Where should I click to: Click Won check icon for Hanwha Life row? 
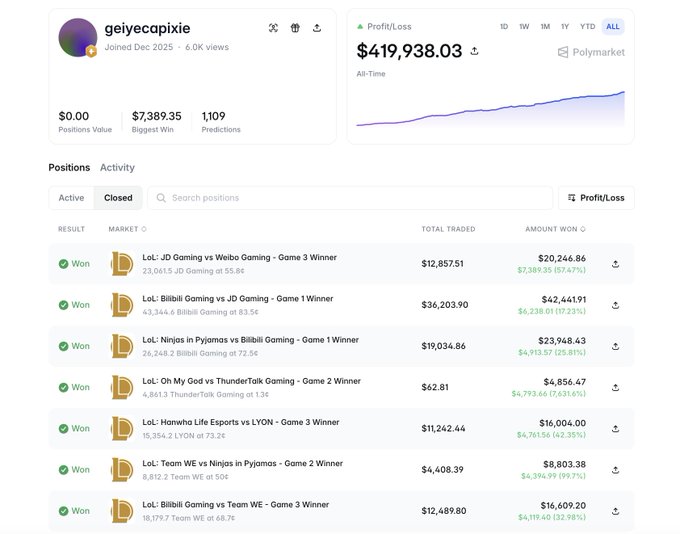click(63, 429)
